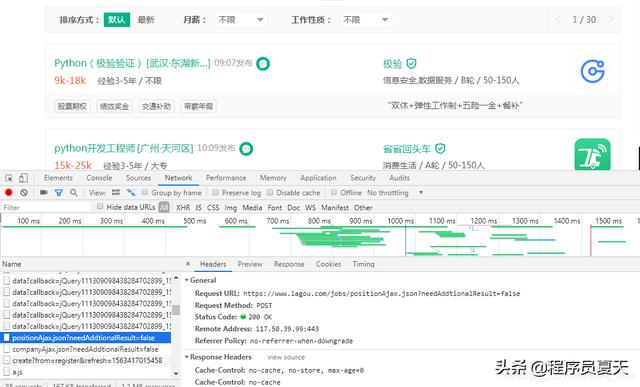Switch to the Preview tab
This screenshot has width=640, height=387.
point(250,264)
